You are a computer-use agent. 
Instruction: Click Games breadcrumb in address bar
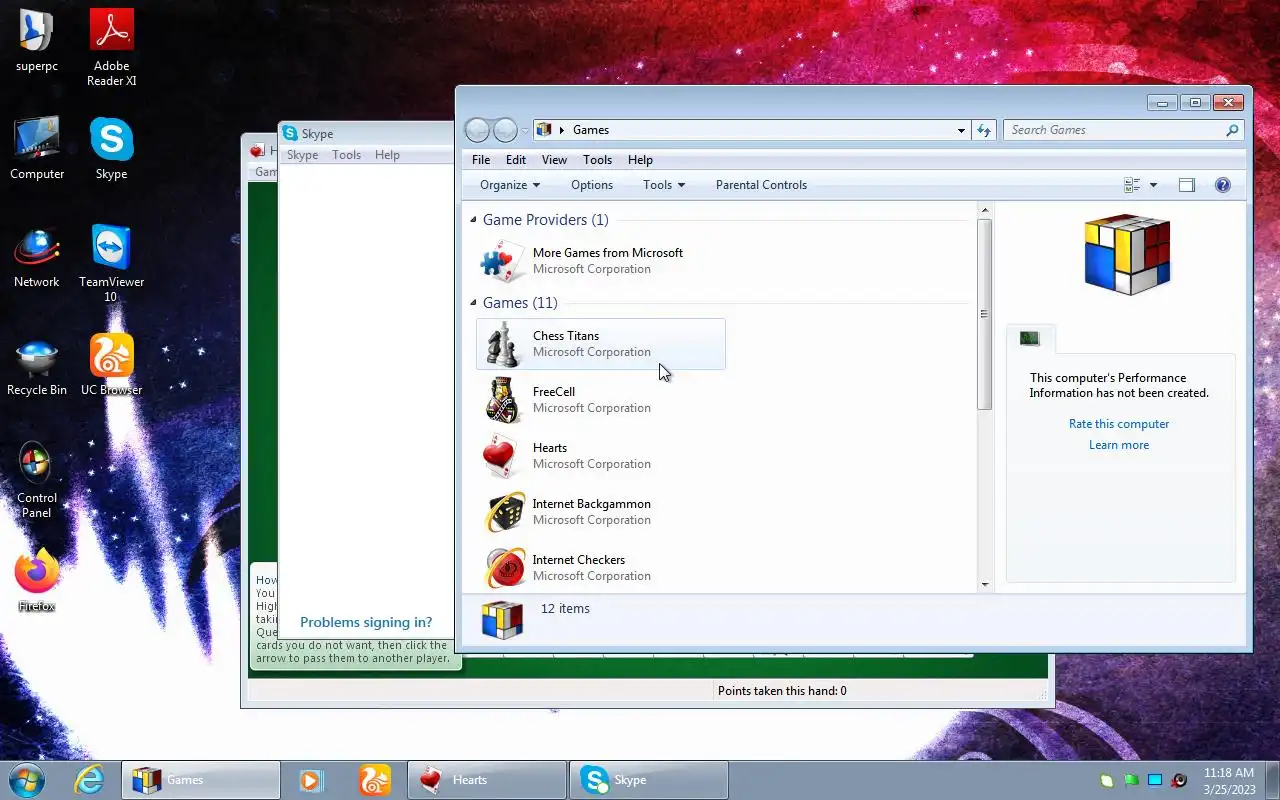[591, 130]
